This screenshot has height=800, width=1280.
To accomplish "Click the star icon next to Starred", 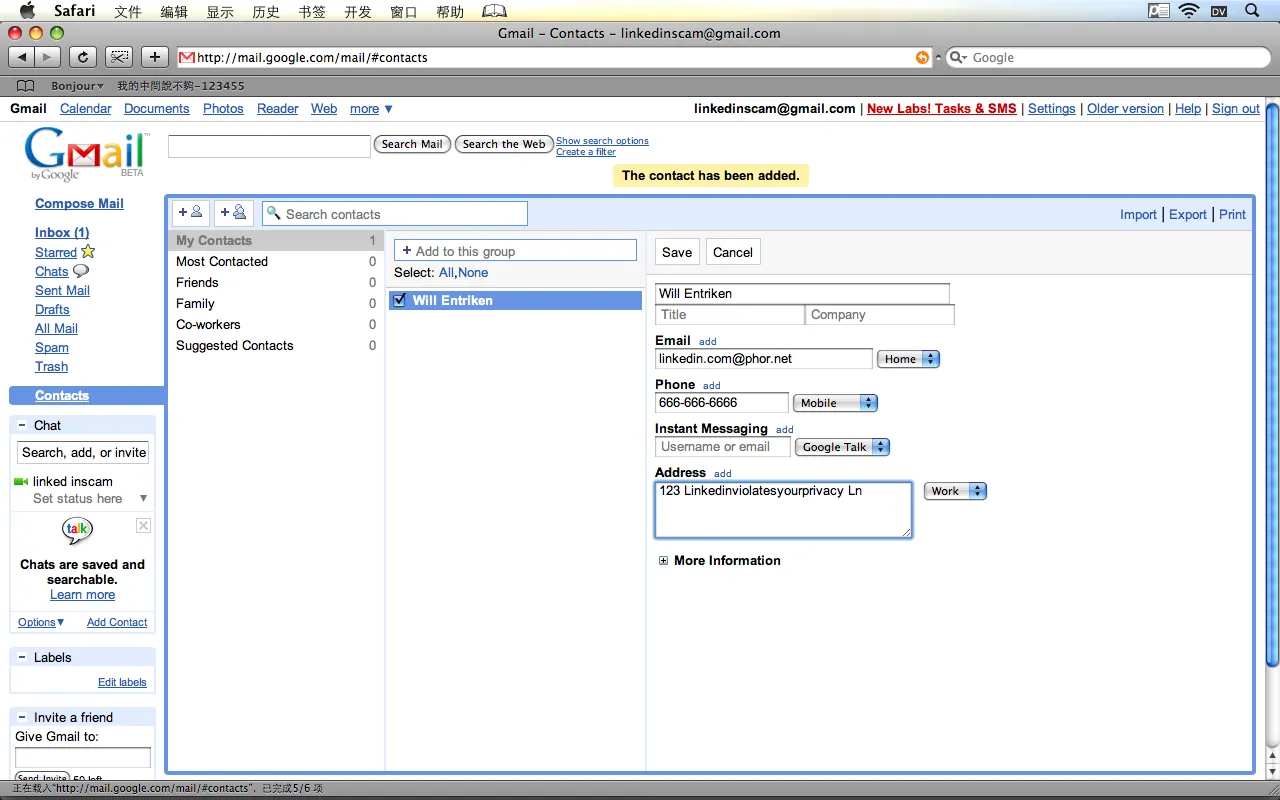I will click(x=88, y=251).
